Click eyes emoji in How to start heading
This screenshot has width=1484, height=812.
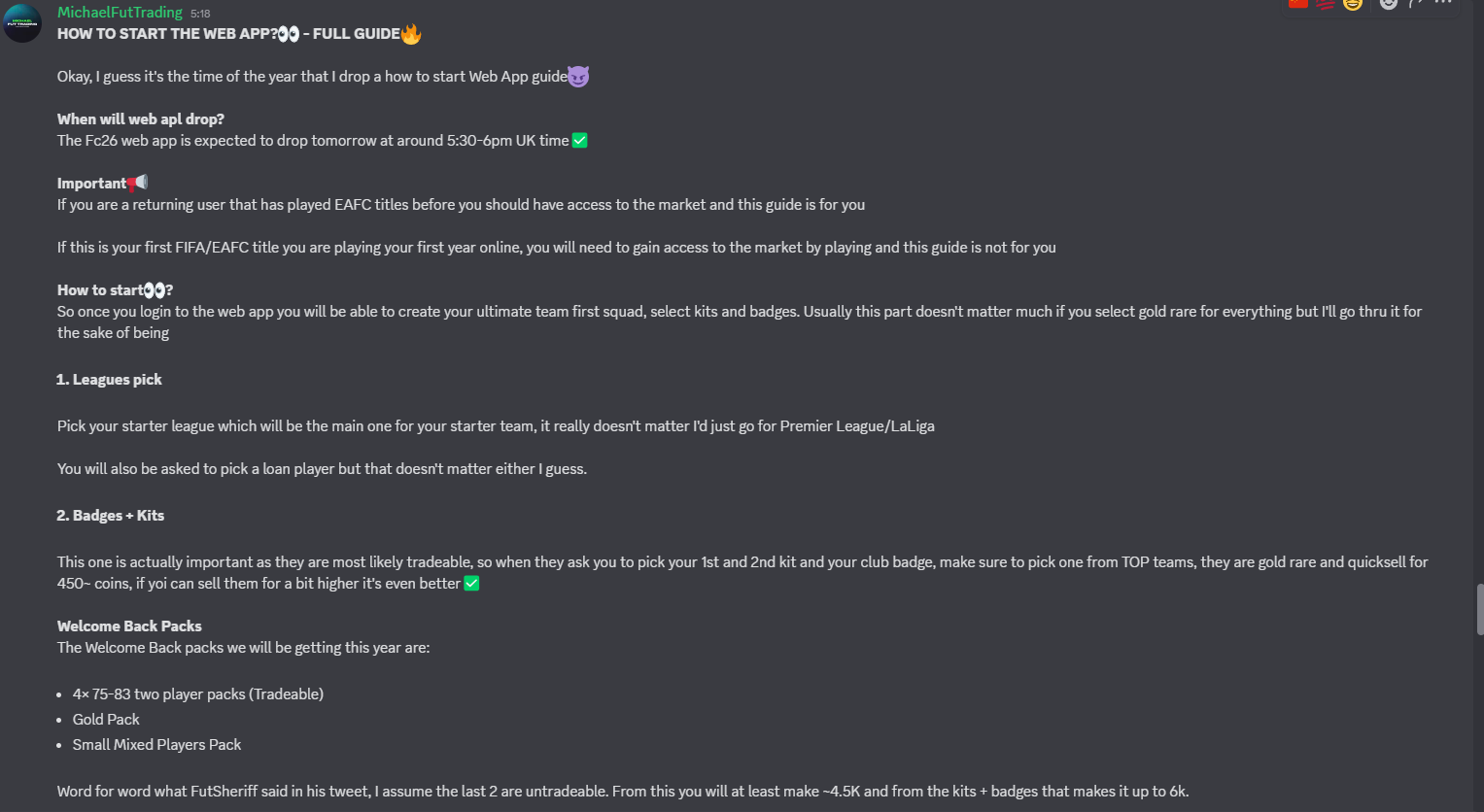[155, 290]
